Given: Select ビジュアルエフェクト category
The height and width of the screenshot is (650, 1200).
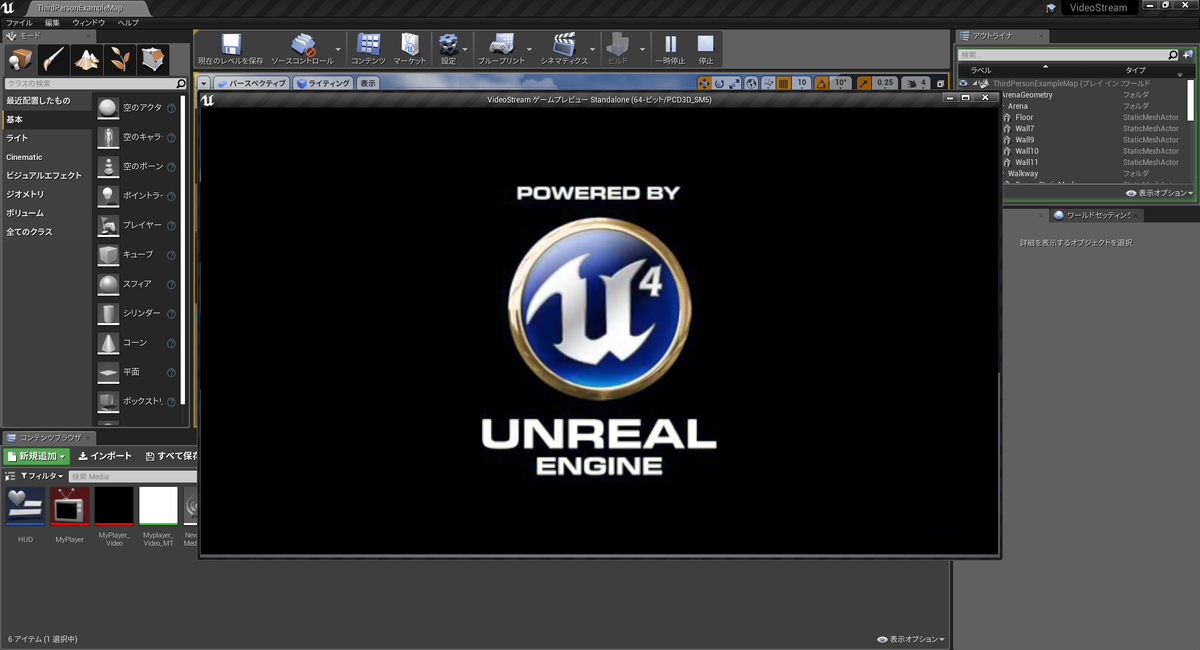Looking at the screenshot, I should [47, 175].
